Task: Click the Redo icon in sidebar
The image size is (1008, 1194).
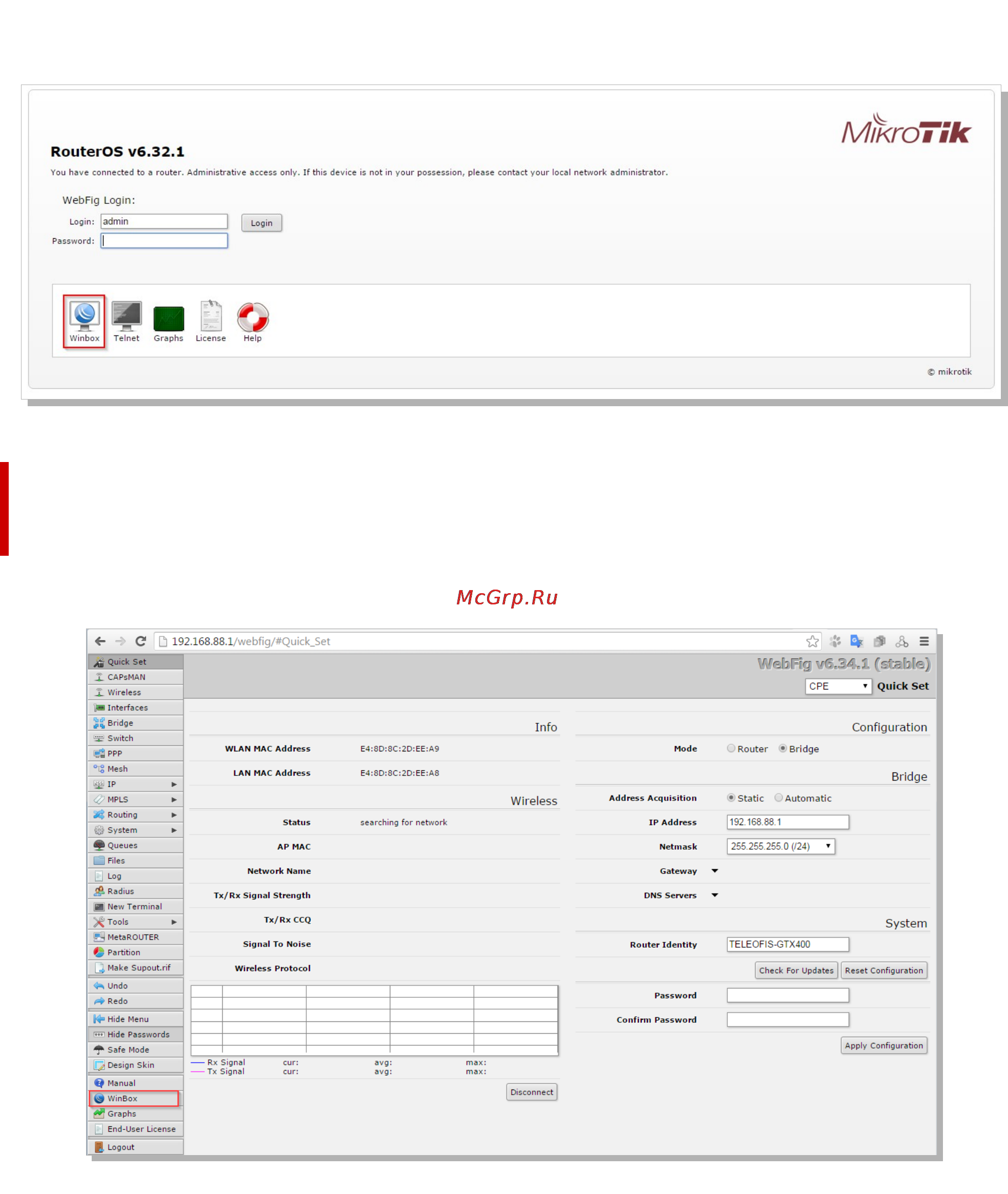Action: (99, 1001)
